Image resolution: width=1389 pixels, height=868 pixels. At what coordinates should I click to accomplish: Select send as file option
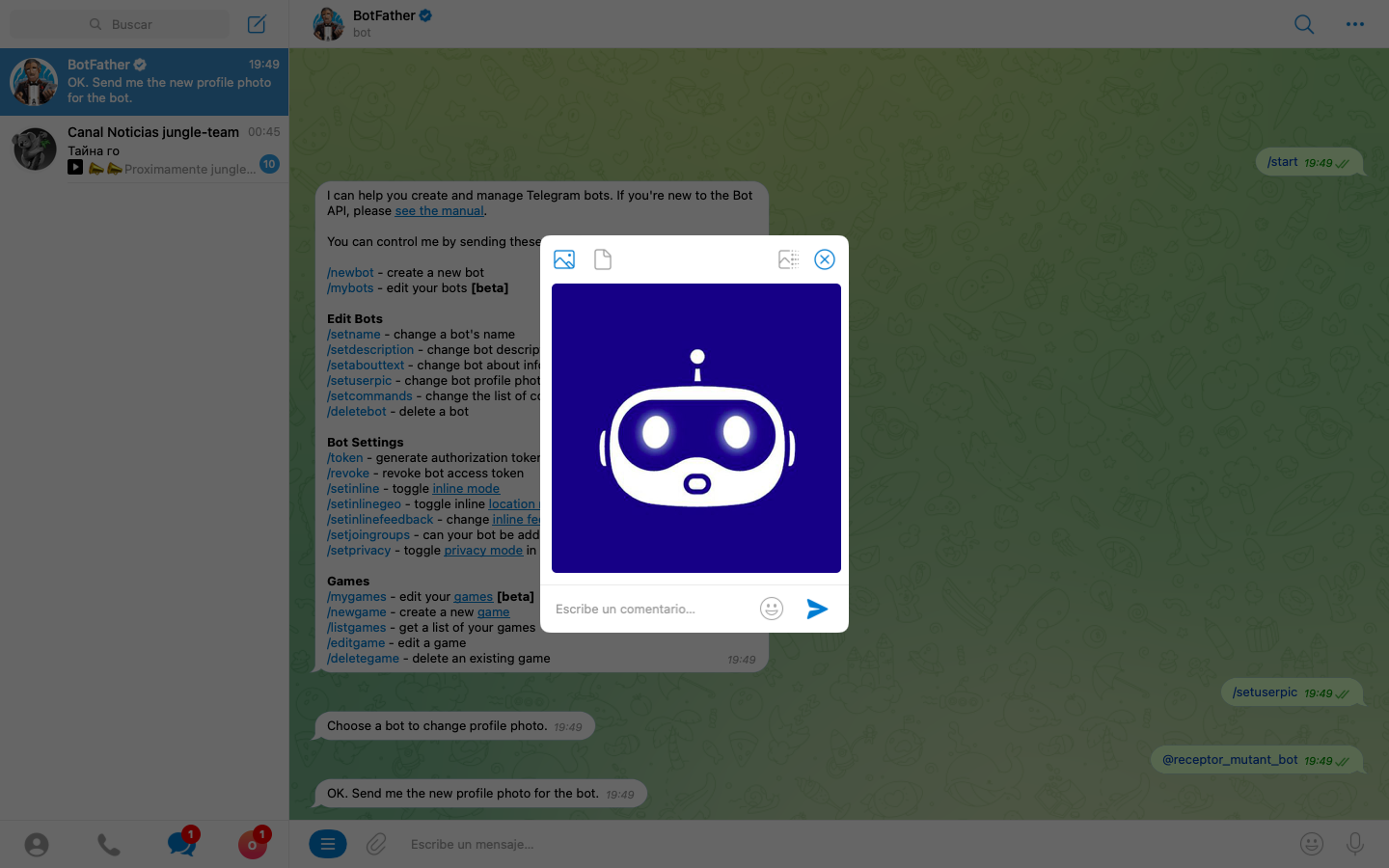(603, 259)
